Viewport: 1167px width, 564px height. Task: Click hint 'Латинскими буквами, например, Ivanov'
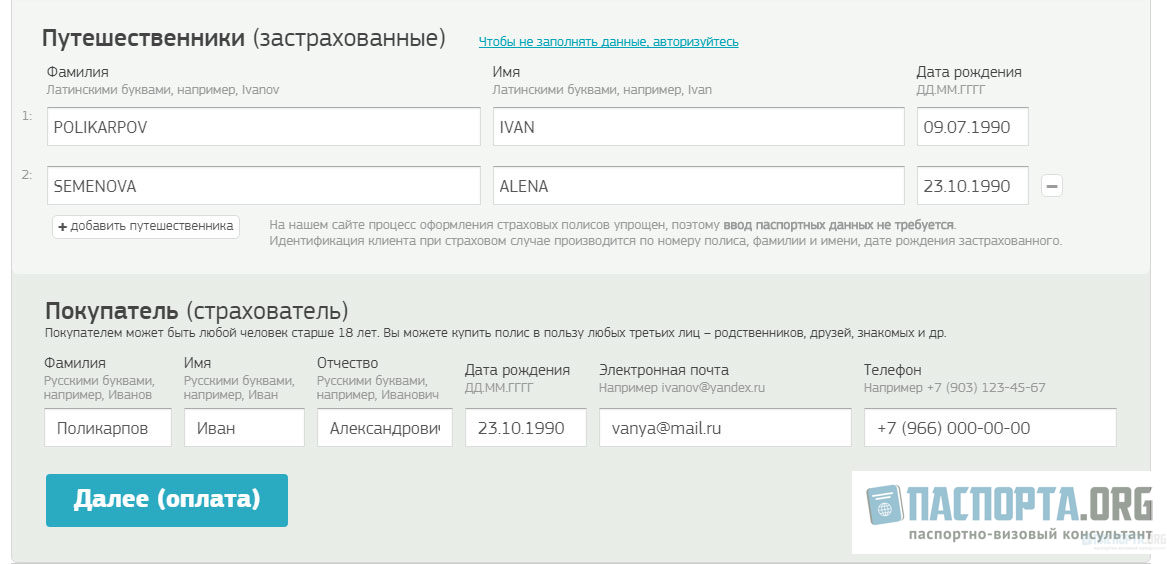(163, 90)
